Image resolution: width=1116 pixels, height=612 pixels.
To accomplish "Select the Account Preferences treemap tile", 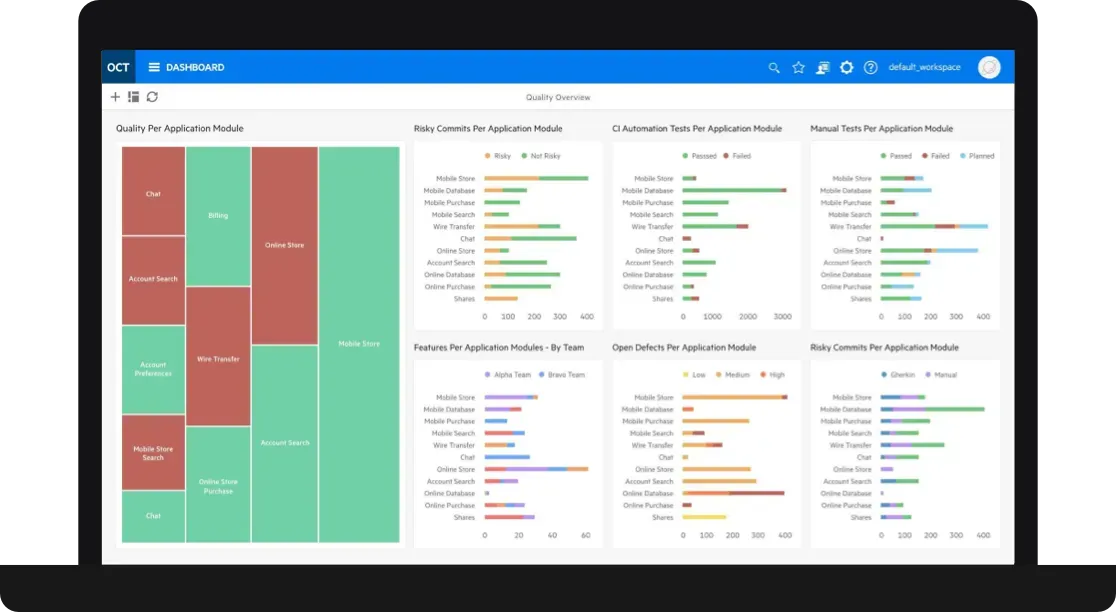I will (153, 370).
